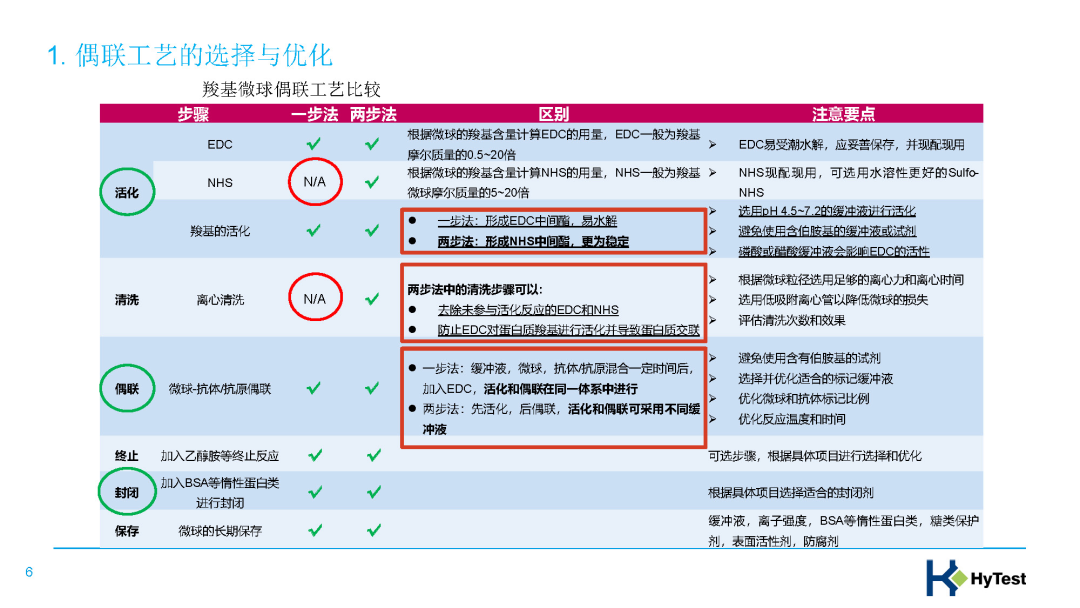
Task: Click the arrow bullet before 评估清洗次数和效果
Action: (x=712, y=320)
